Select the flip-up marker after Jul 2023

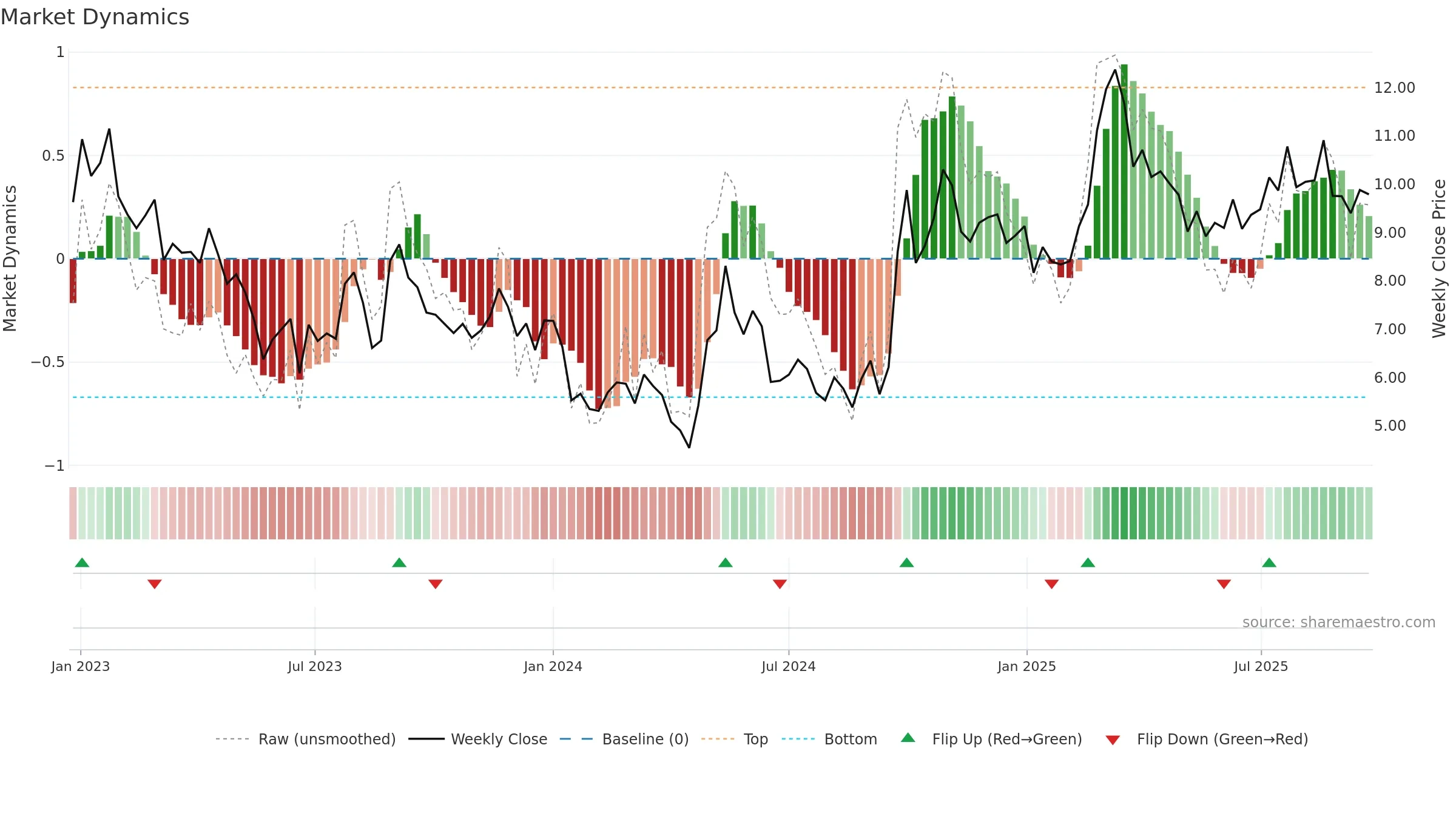point(399,562)
